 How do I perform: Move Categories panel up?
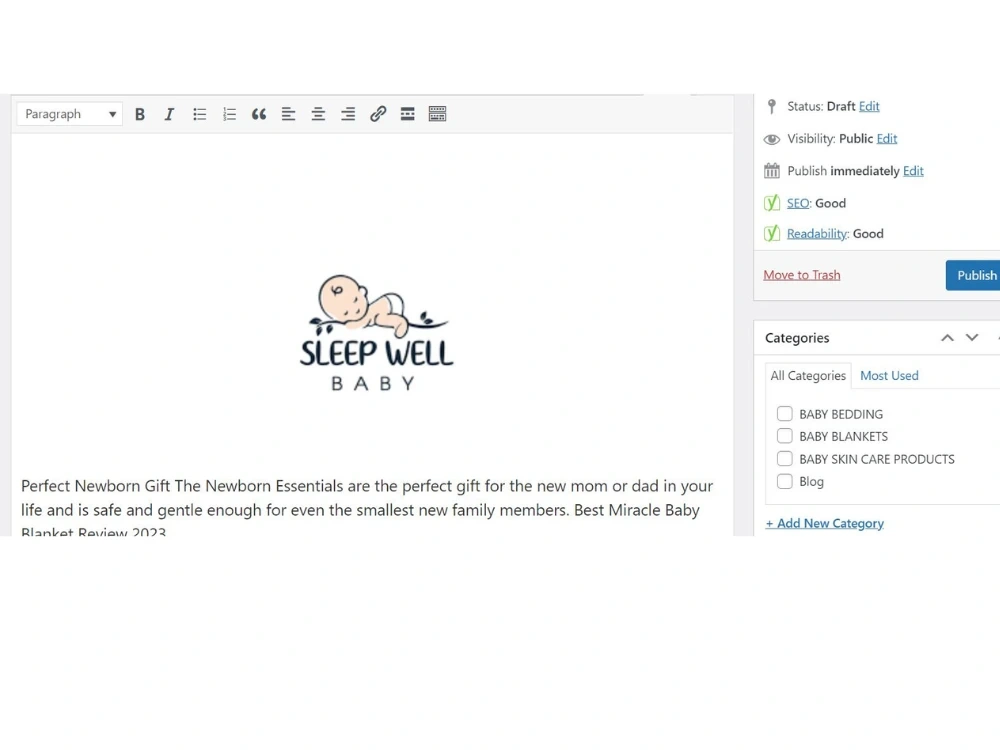click(x=948, y=338)
